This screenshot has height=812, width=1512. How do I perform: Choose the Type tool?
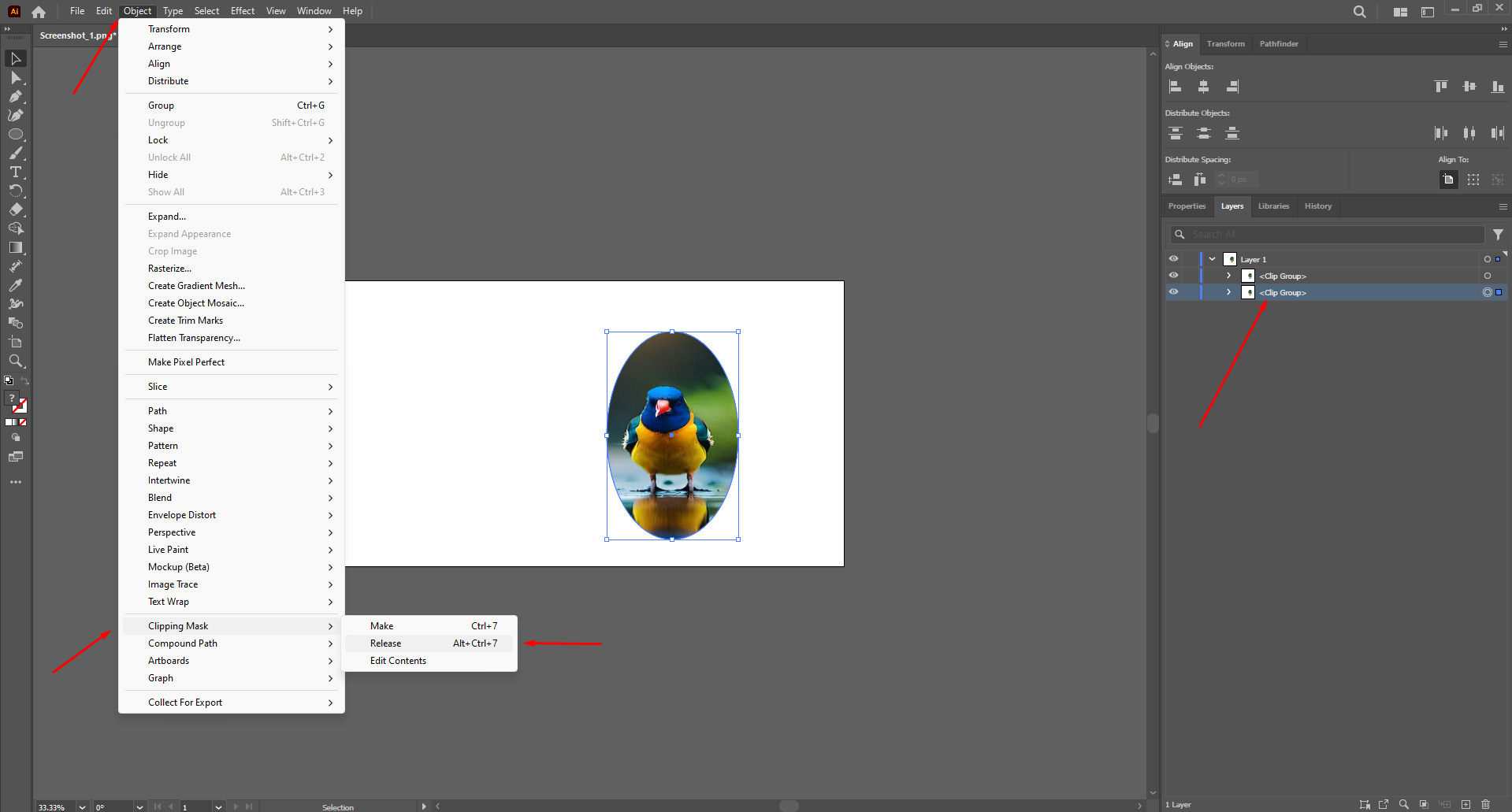pyautogui.click(x=16, y=173)
